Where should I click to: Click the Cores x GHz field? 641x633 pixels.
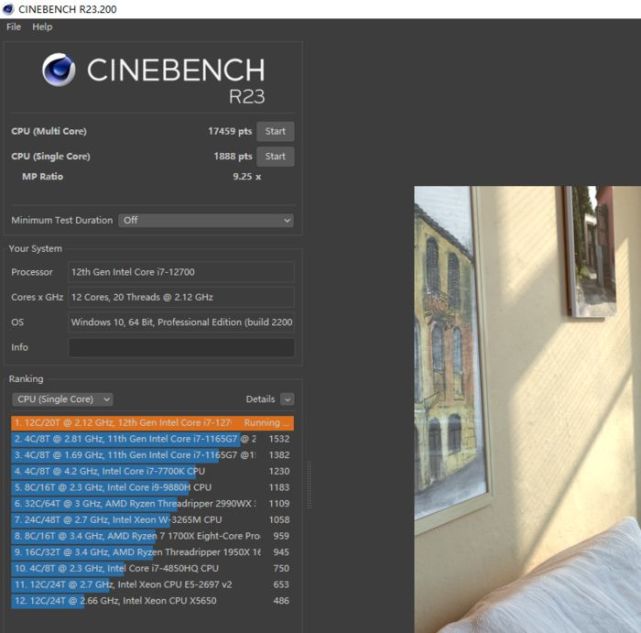pyautogui.click(x=181, y=297)
